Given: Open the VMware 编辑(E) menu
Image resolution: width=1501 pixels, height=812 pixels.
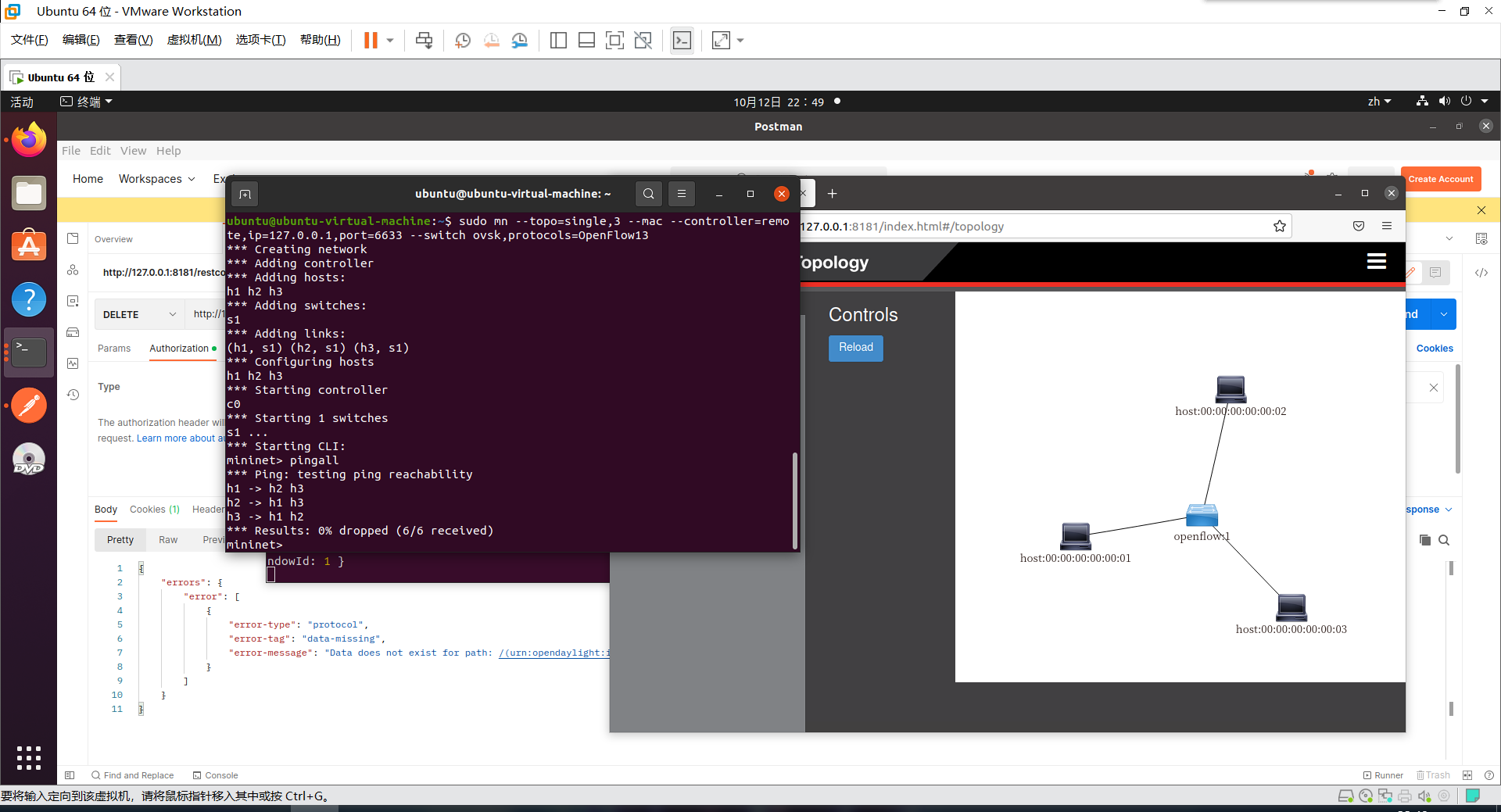Looking at the screenshot, I should pos(81,40).
